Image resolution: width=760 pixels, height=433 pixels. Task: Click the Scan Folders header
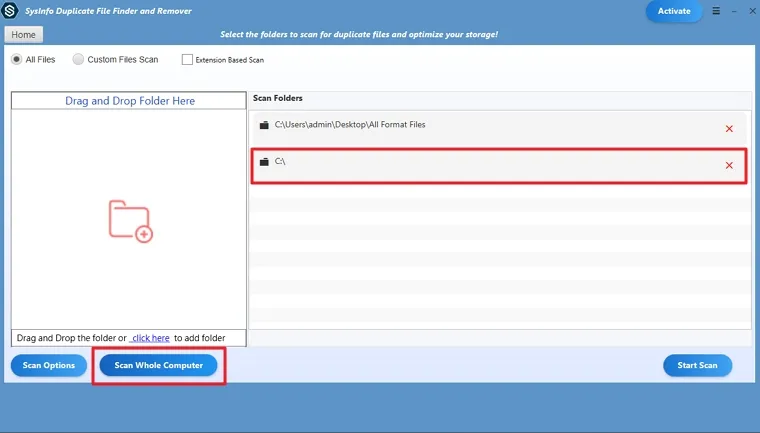pyautogui.click(x=278, y=98)
